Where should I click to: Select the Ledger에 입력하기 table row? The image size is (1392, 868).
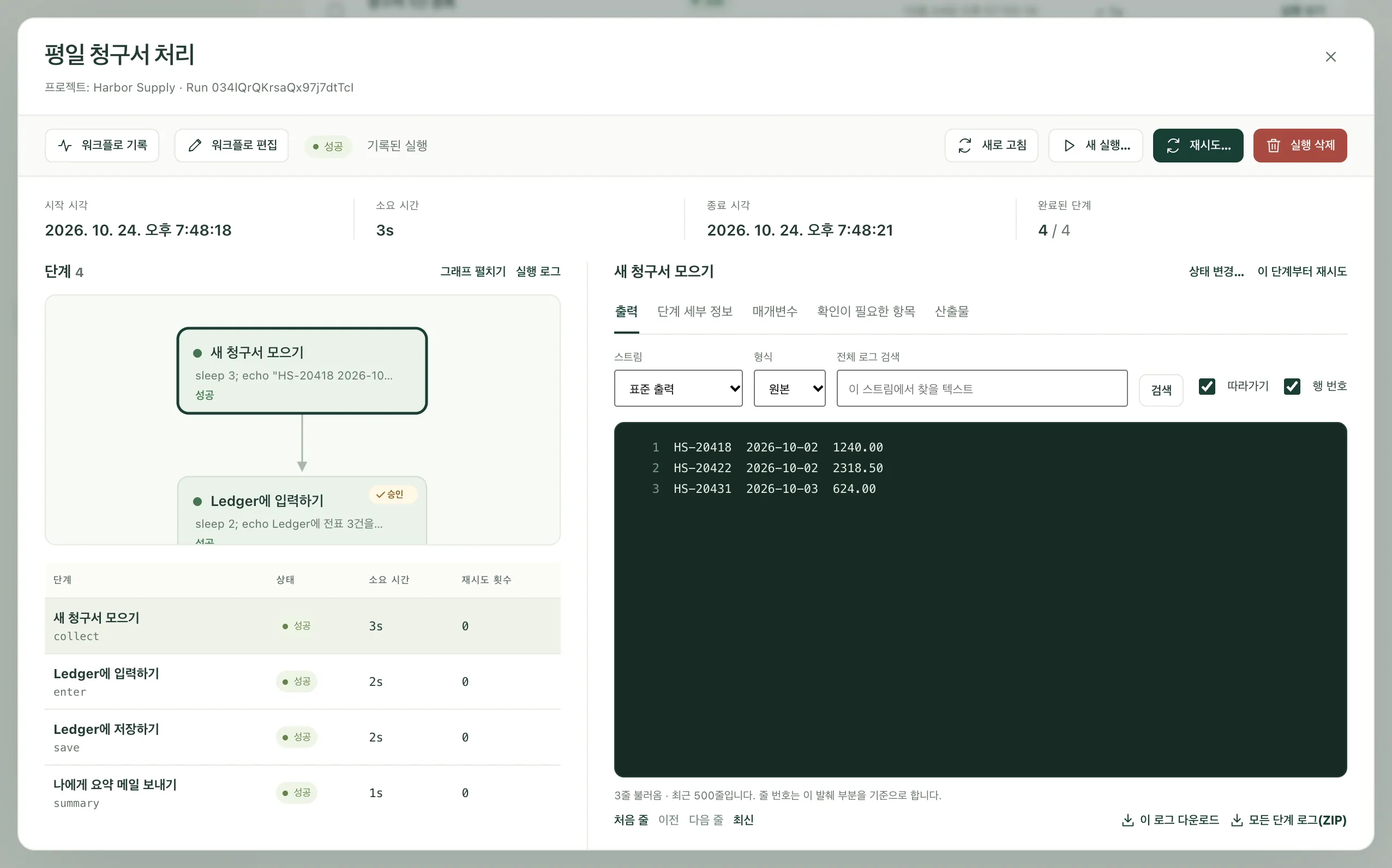pos(303,682)
